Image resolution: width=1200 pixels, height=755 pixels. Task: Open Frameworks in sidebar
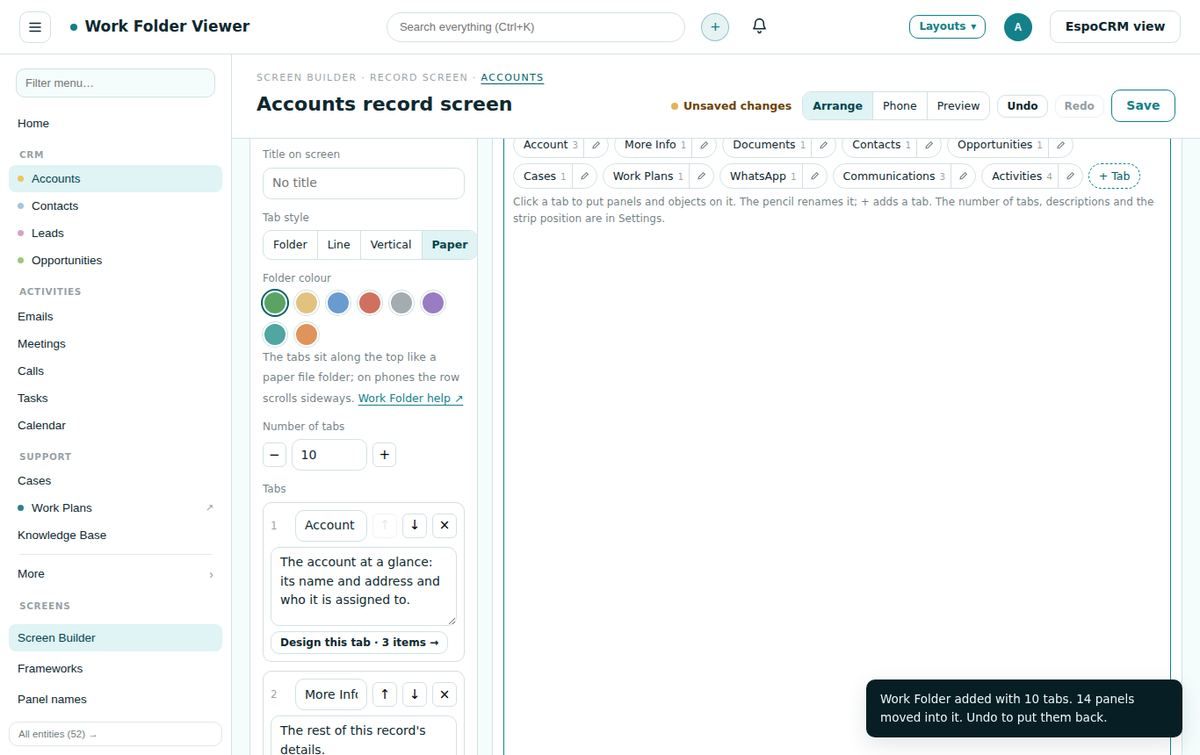click(116, 669)
